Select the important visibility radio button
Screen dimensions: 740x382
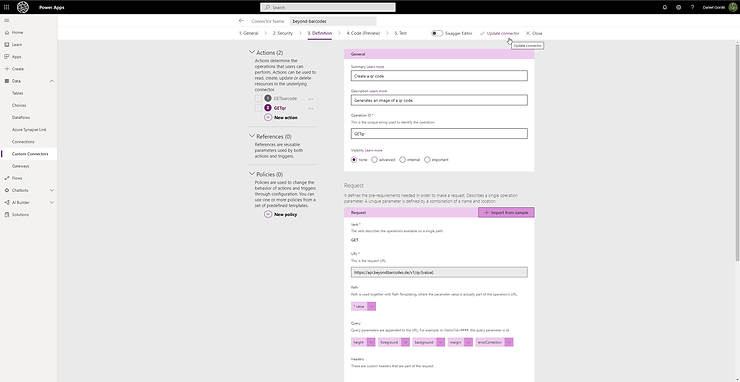tap(427, 160)
